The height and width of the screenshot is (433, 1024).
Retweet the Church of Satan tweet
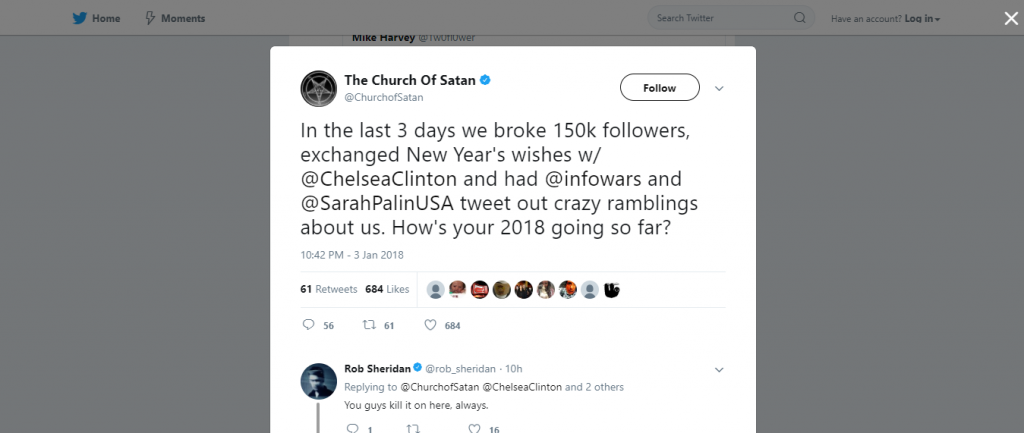click(368, 325)
